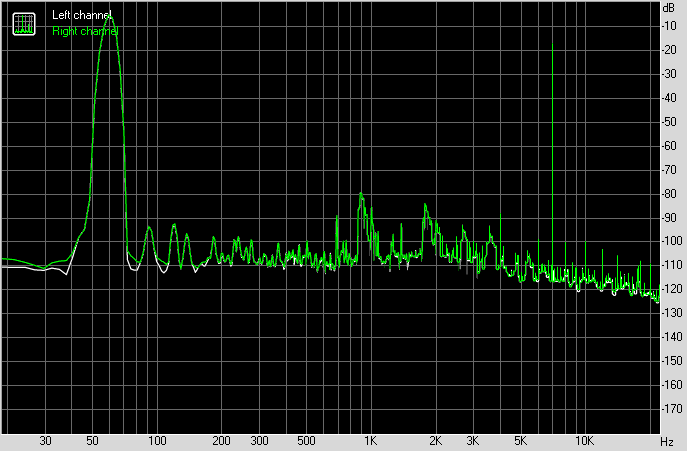687x451 pixels.
Task: Click the -10 dB axis value
Action: click(x=669, y=26)
